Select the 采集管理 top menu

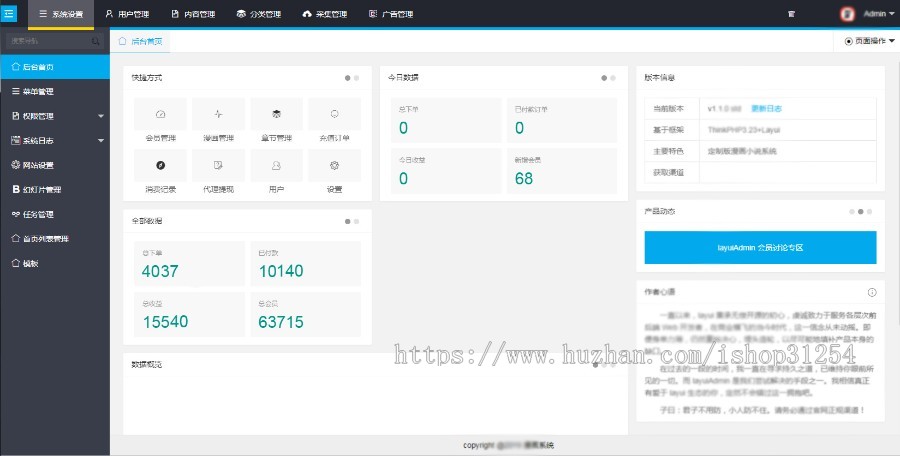pos(325,14)
